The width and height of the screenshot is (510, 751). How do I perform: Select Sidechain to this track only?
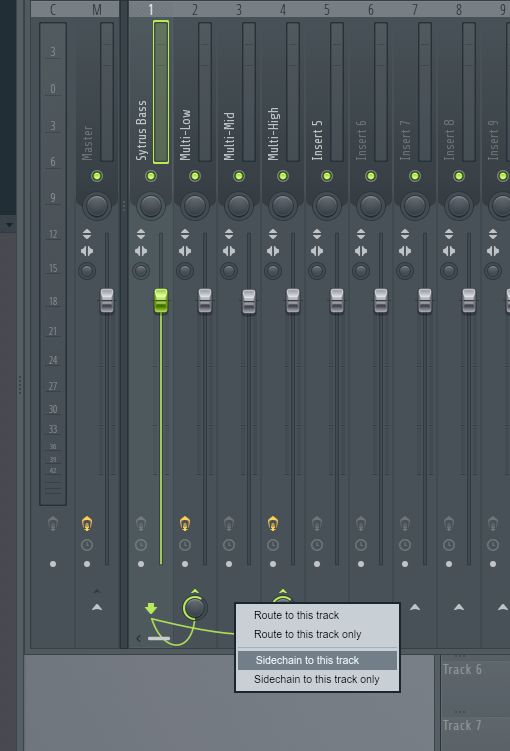[x=317, y=679]
